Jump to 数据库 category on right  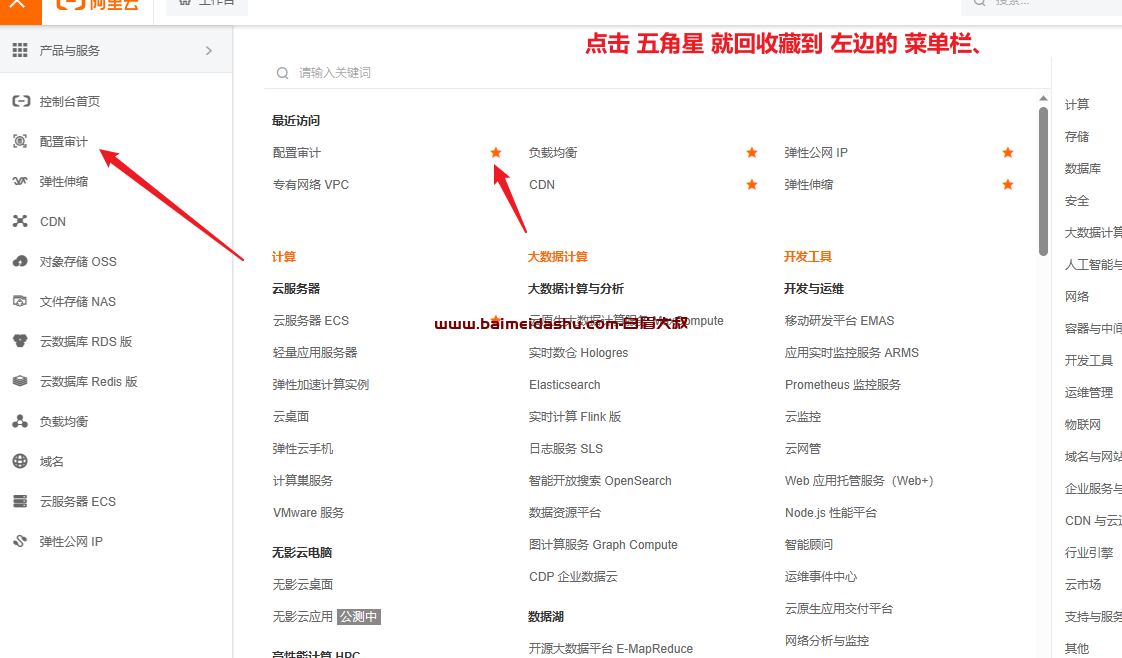tap(1083, 169)
